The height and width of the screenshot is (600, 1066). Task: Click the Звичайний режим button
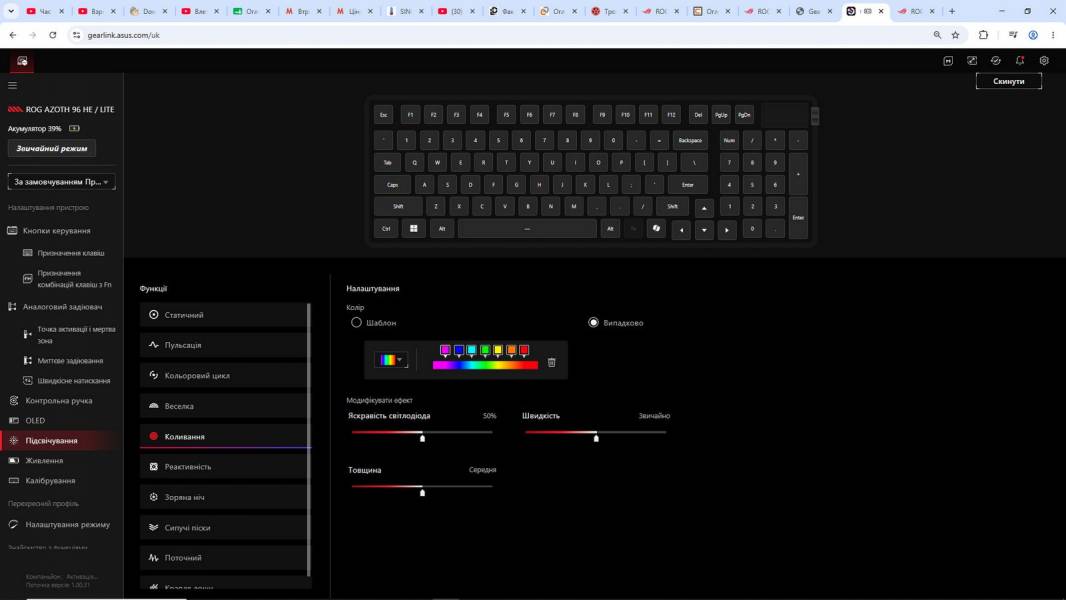[x=52, y=148]
